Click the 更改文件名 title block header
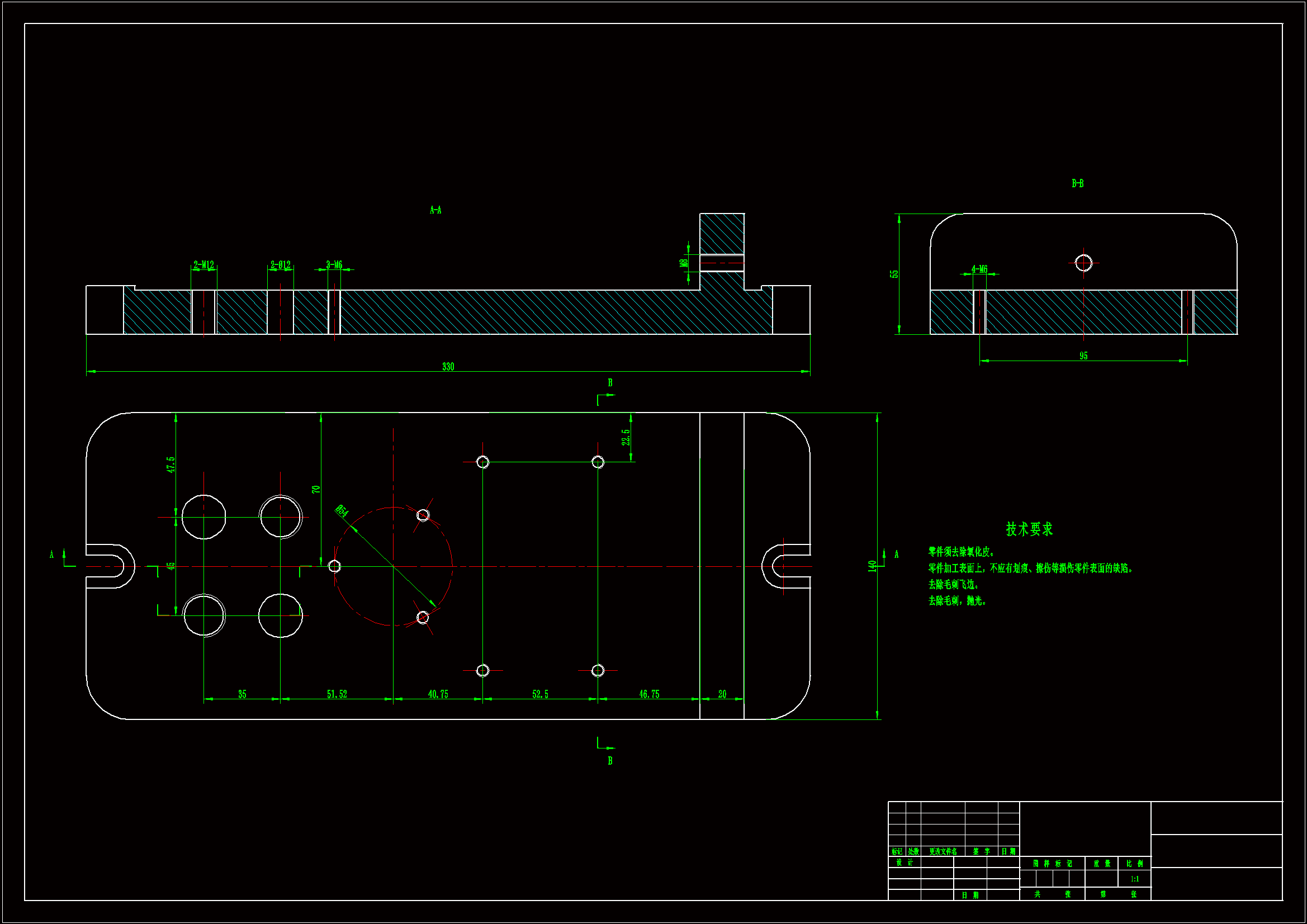Screen dimensions: 1307x924 tap(943, 852)
